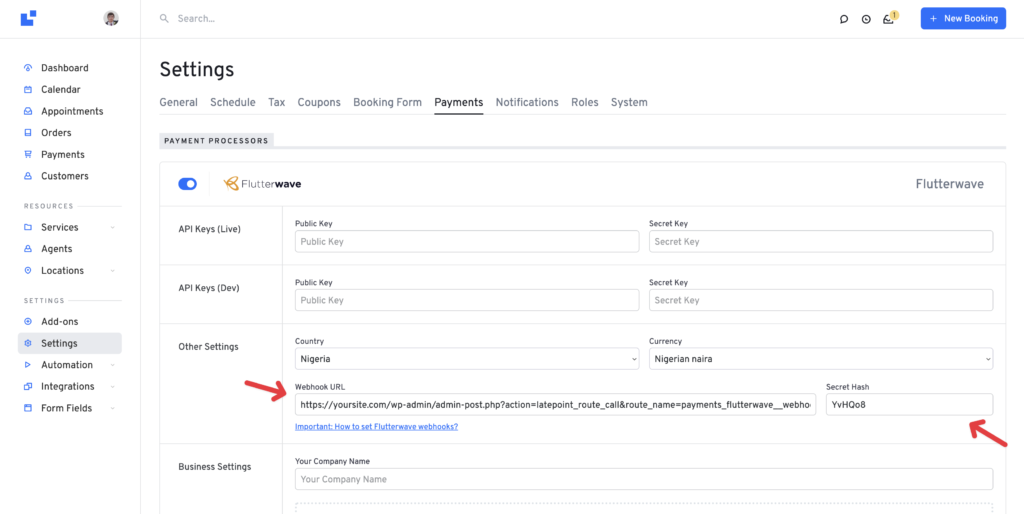Focus the Live Public Key field
This screenshot has height=514, width=1024.
466,241
